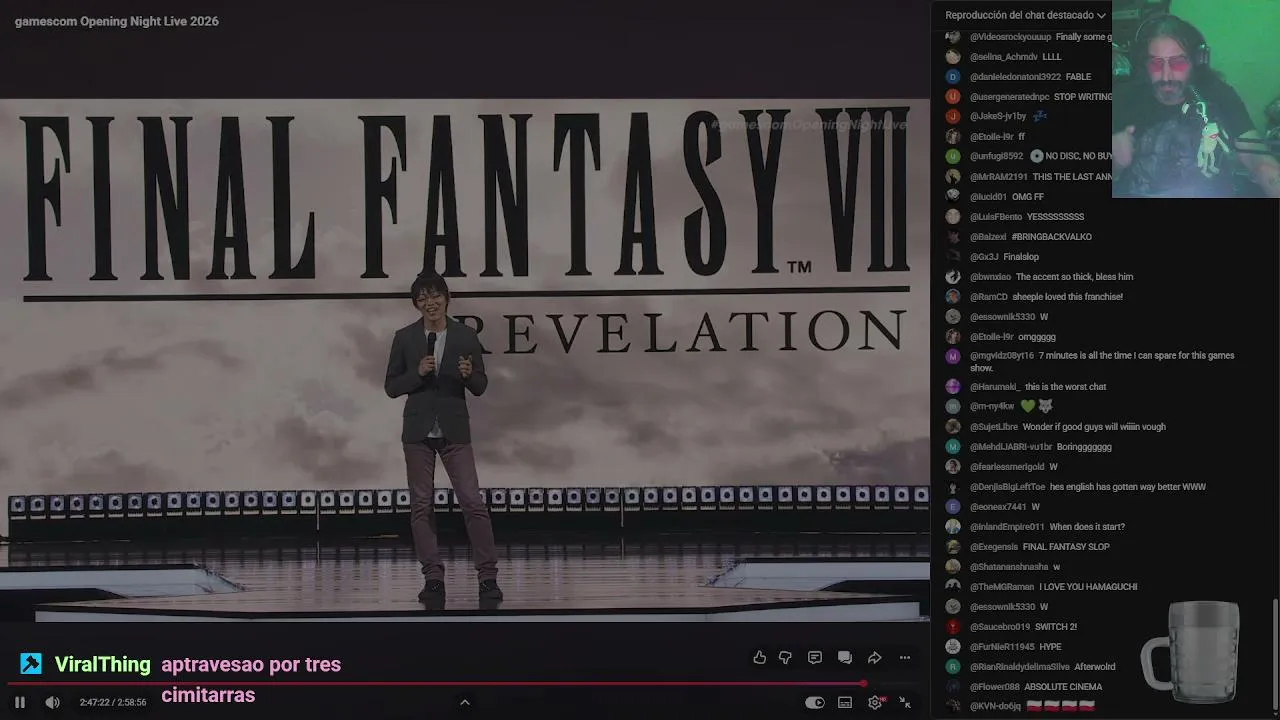The height and width of the screenshot is (720, 1280).
Task: Click the username @Flower088 in chat
Action: pos(994,687)
